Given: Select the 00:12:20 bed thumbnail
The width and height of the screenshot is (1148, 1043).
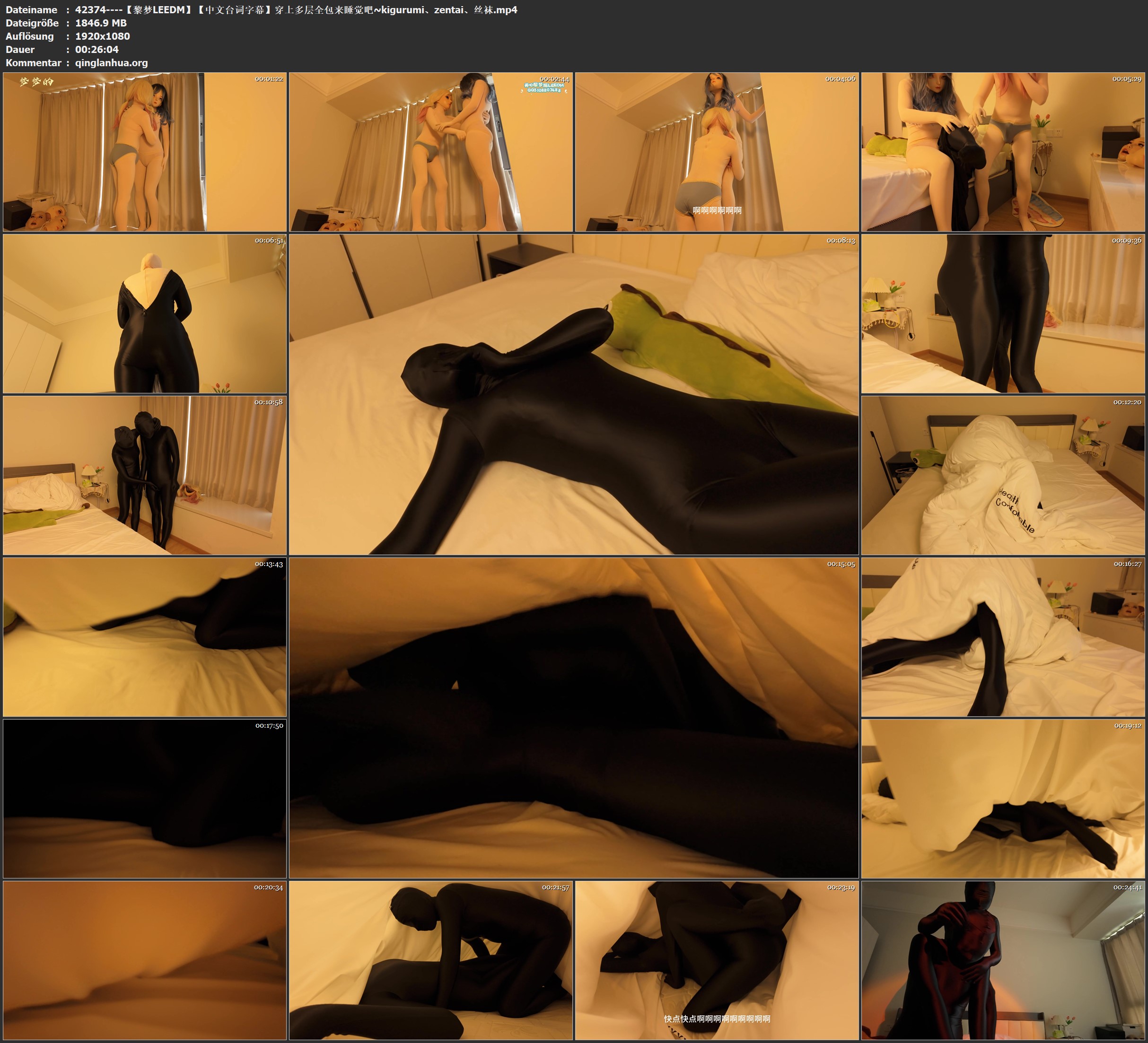Looking at the screenshot, I should (x=1003, y=475).
